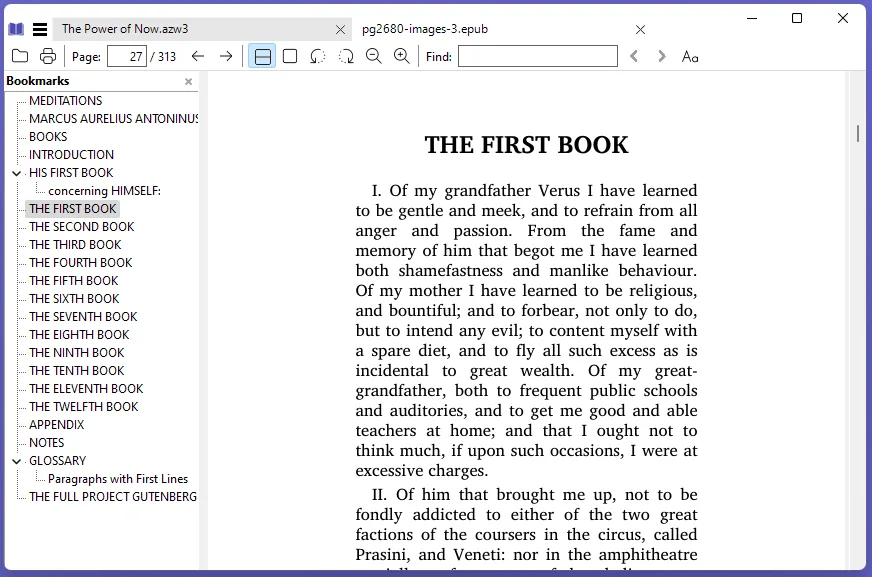Open the INTRODUCTION bookmark
872x577 pixels.
click(71, 155)
